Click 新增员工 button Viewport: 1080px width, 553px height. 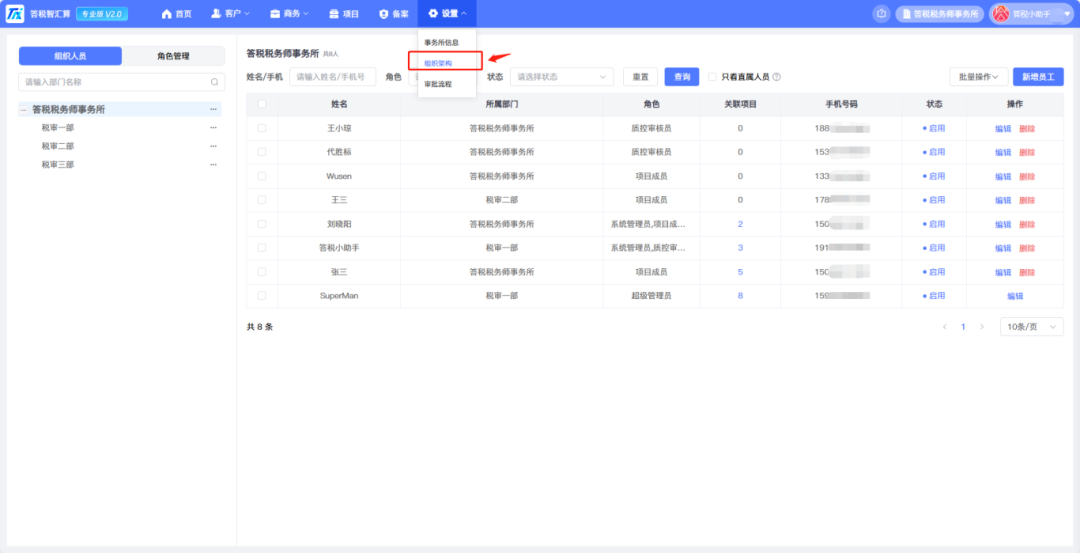1038,76
